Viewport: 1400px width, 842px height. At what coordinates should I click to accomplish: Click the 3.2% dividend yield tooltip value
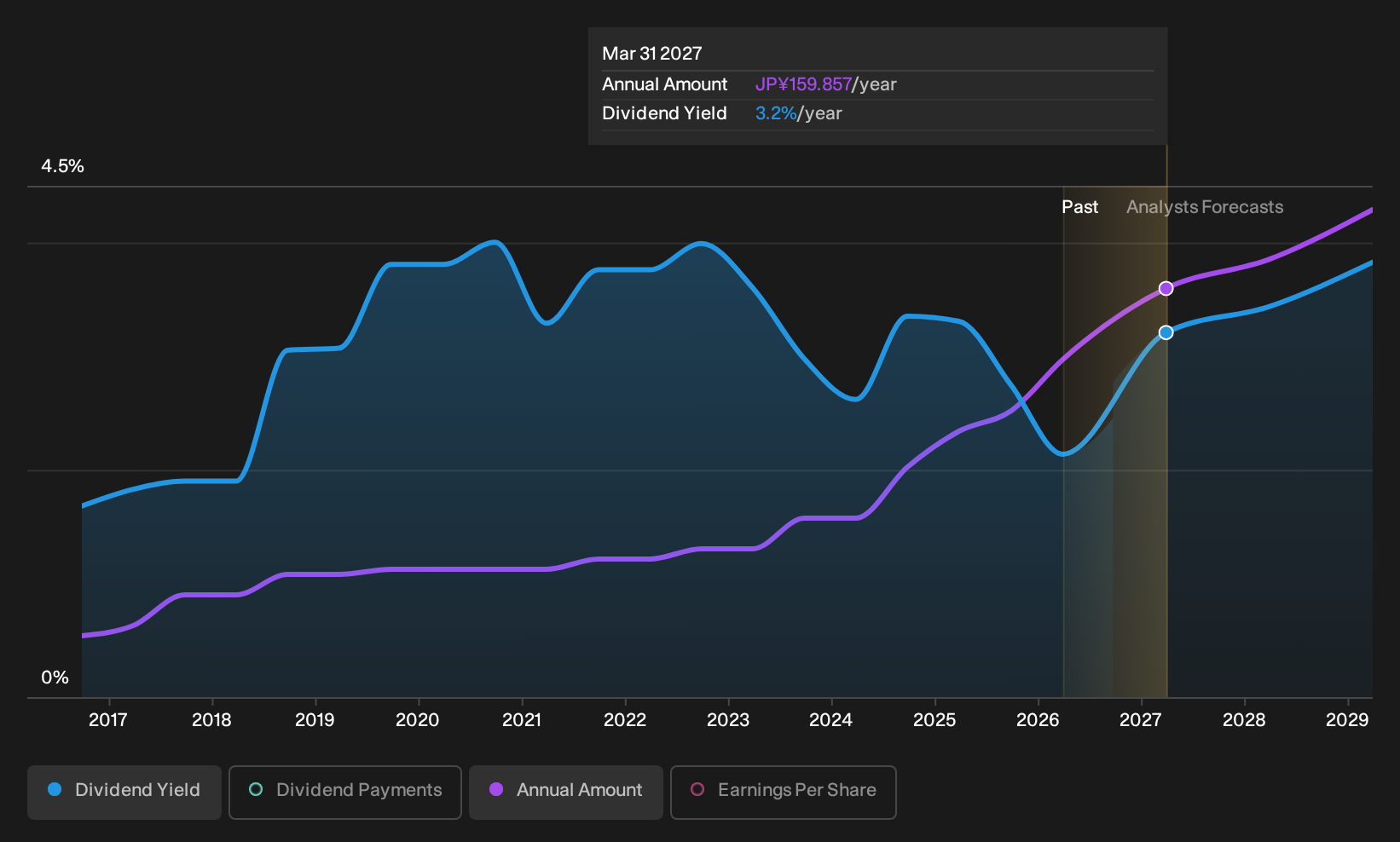coord(776,113)
